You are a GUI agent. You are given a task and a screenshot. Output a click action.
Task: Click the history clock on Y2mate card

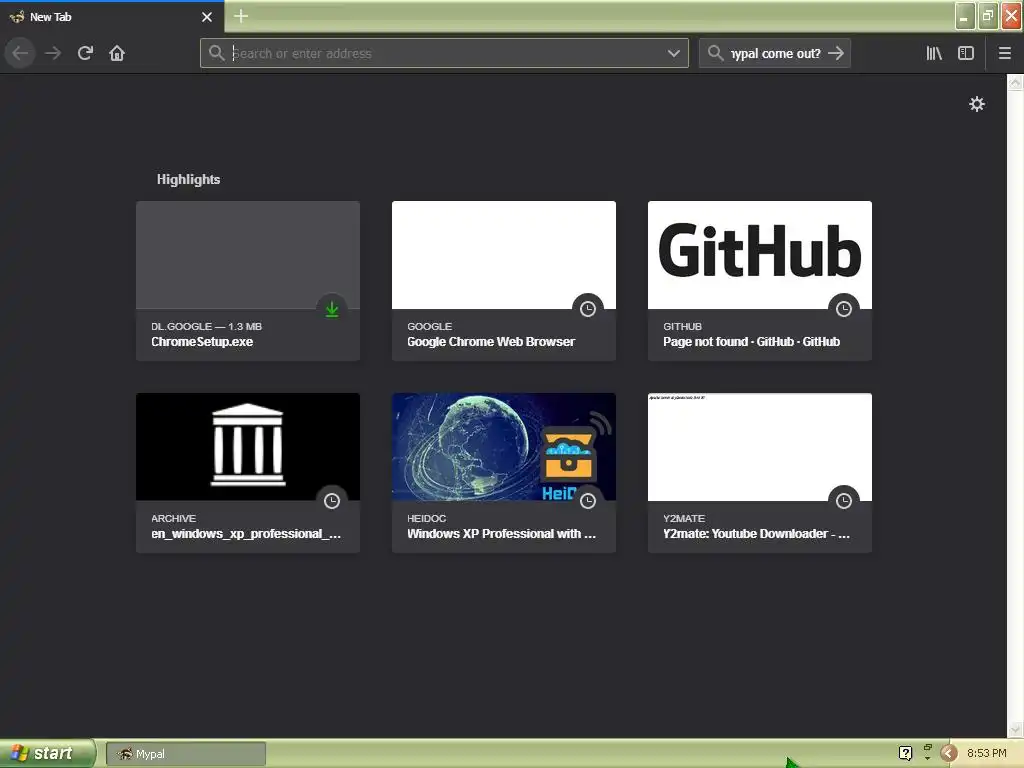coord(844,501)
